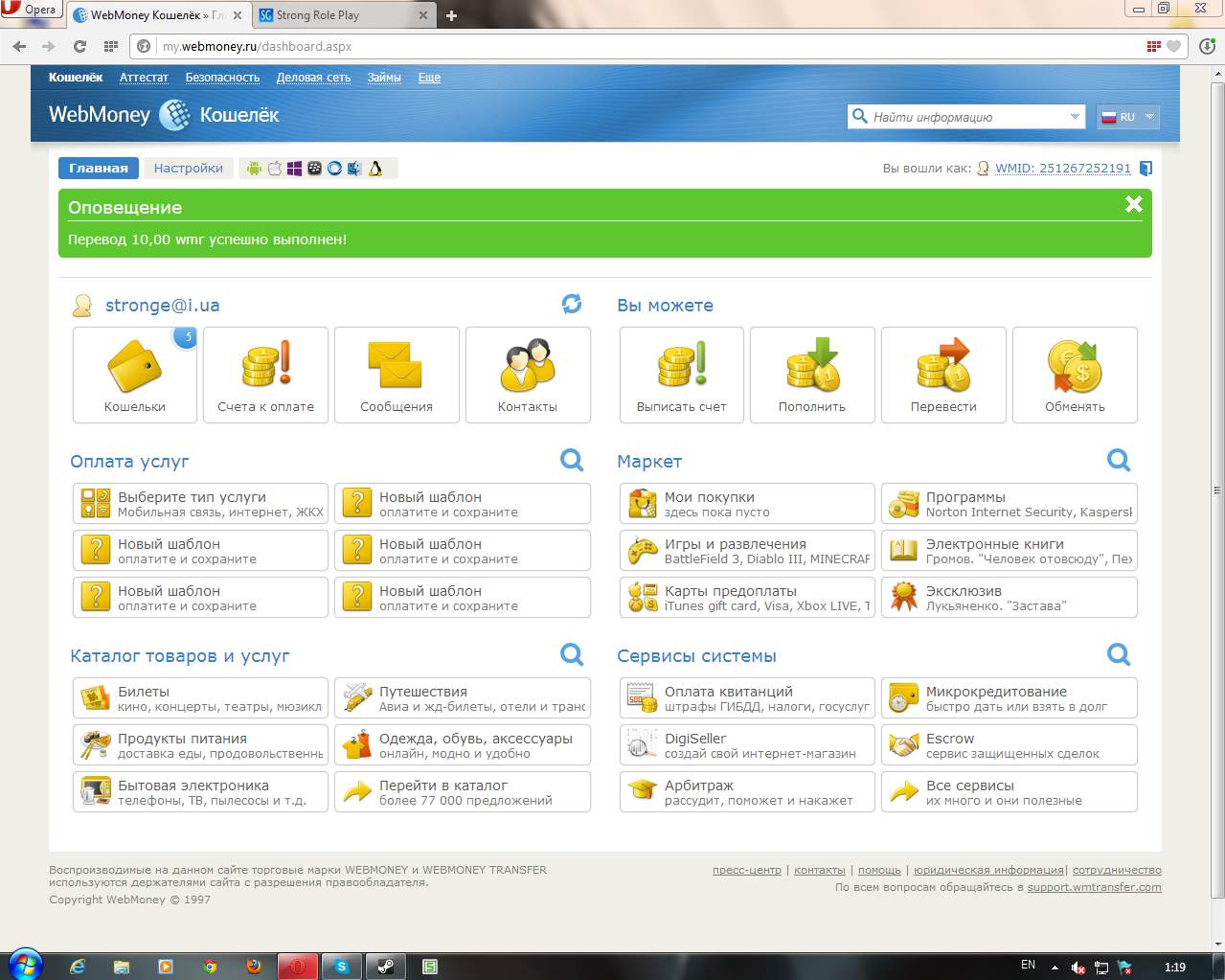Viewport: 1225px width, 980px height.
Task: Click Выписать счет invoice tile
Action: [682, 375]
